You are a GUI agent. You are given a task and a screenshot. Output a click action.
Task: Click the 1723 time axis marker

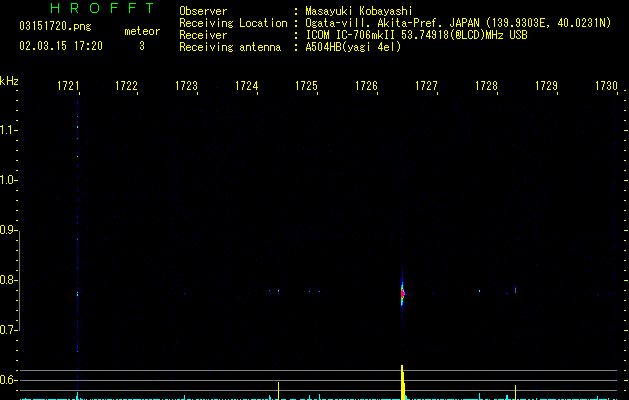coord(186,86)
